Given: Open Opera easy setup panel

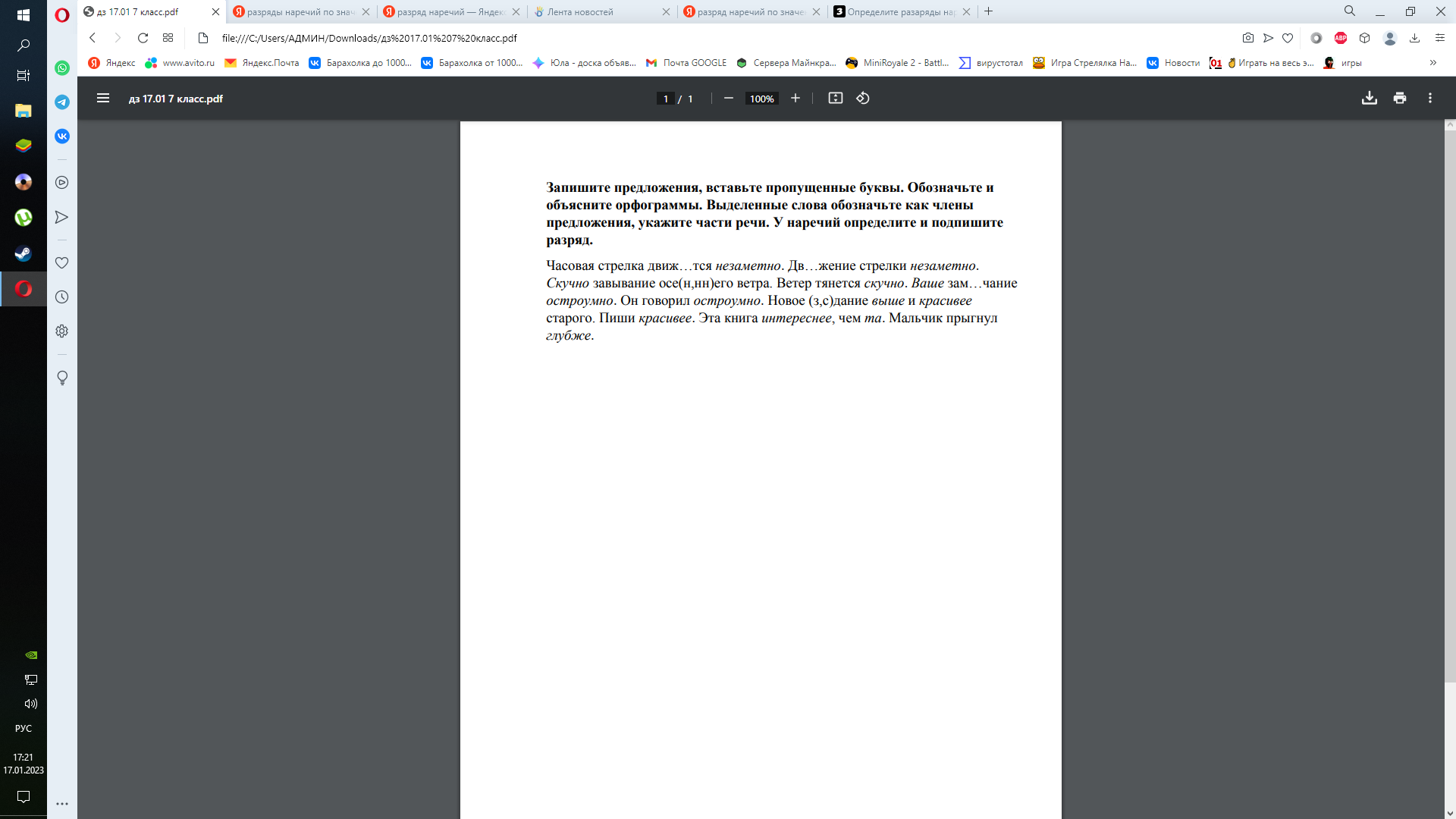Looking at the screenshot, I should point(1439,38).
